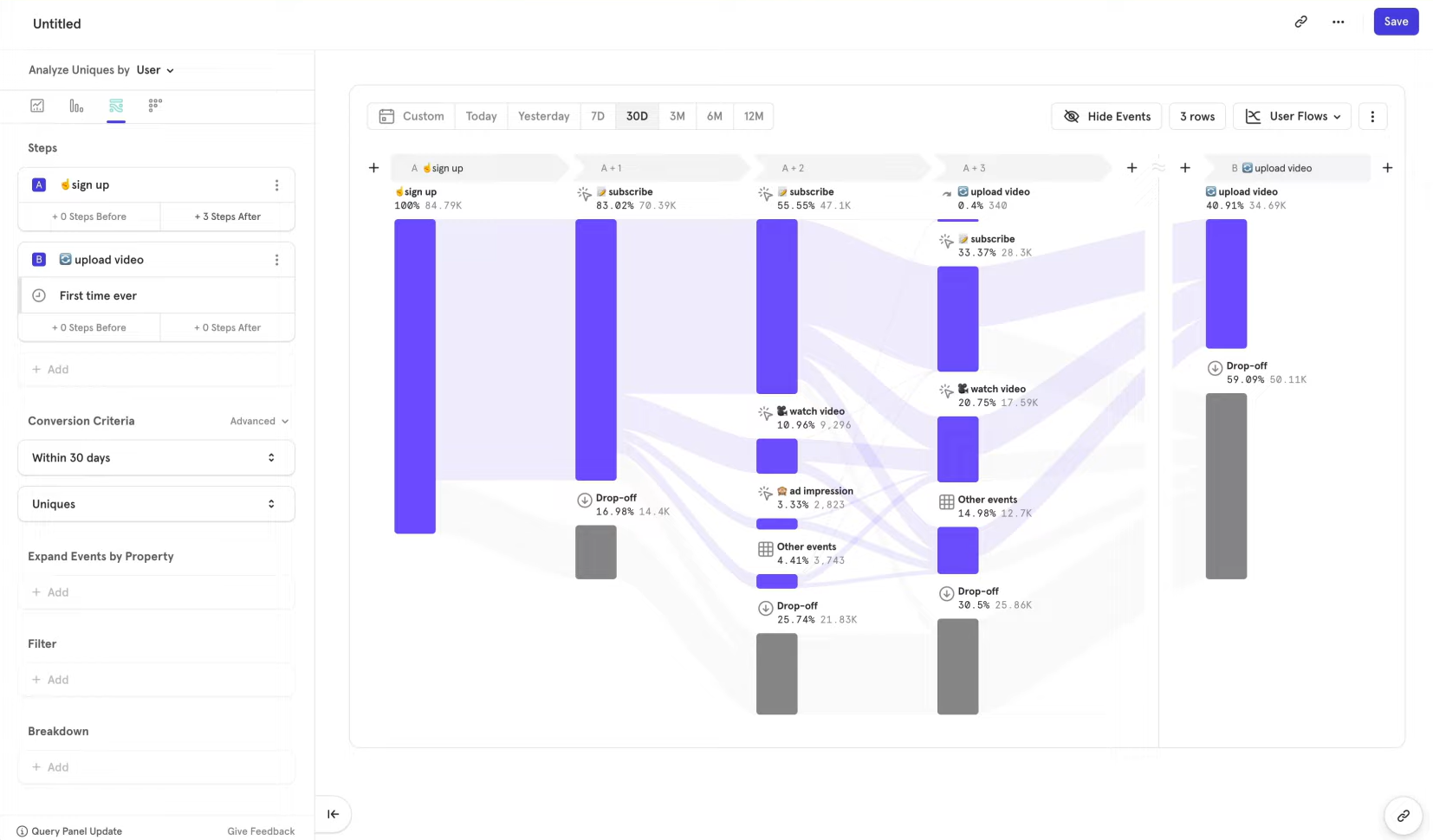Collapse query panel with arrow icon

click(x=333, y=814)
